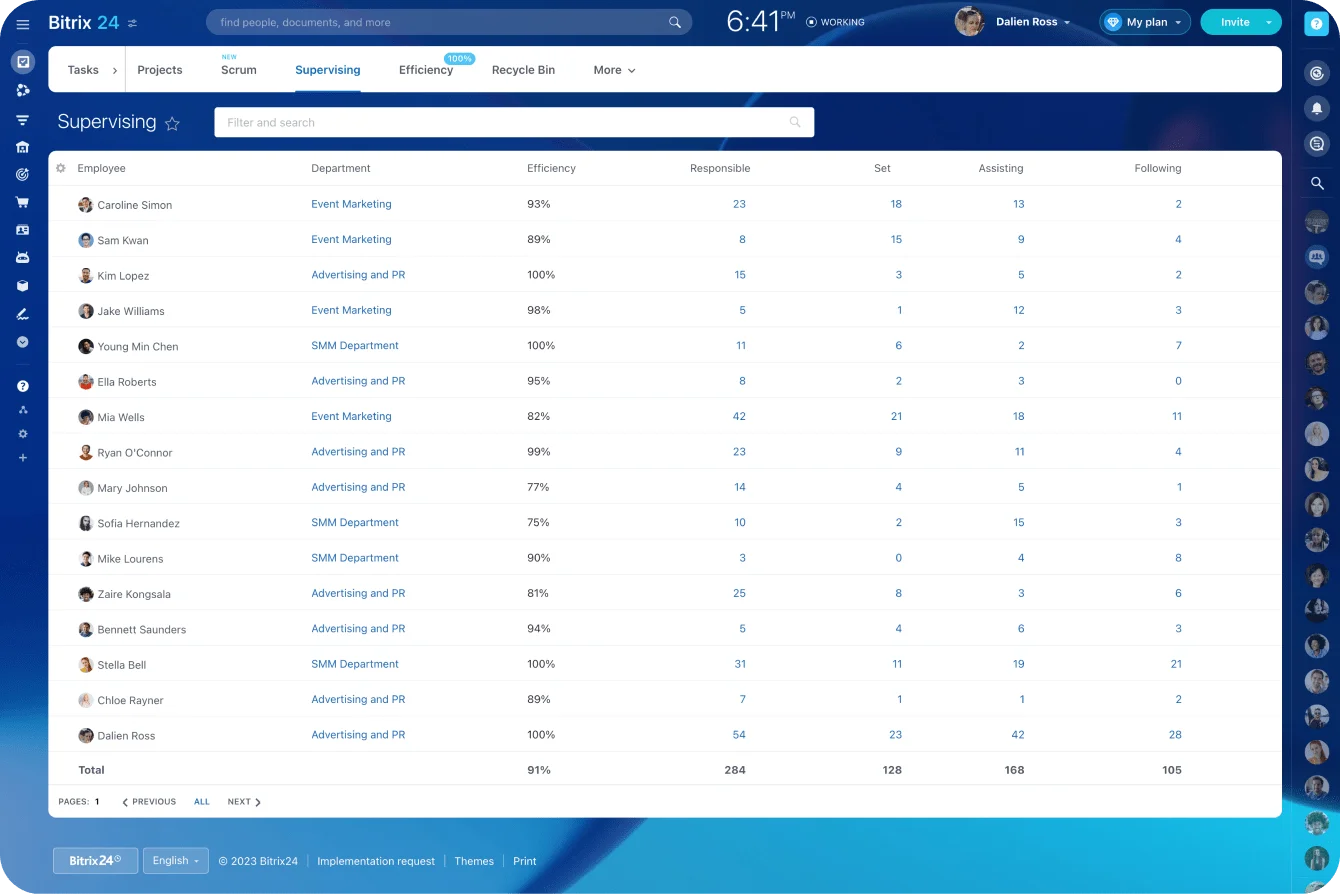Click the employees contact card icon

coord(23,229)
